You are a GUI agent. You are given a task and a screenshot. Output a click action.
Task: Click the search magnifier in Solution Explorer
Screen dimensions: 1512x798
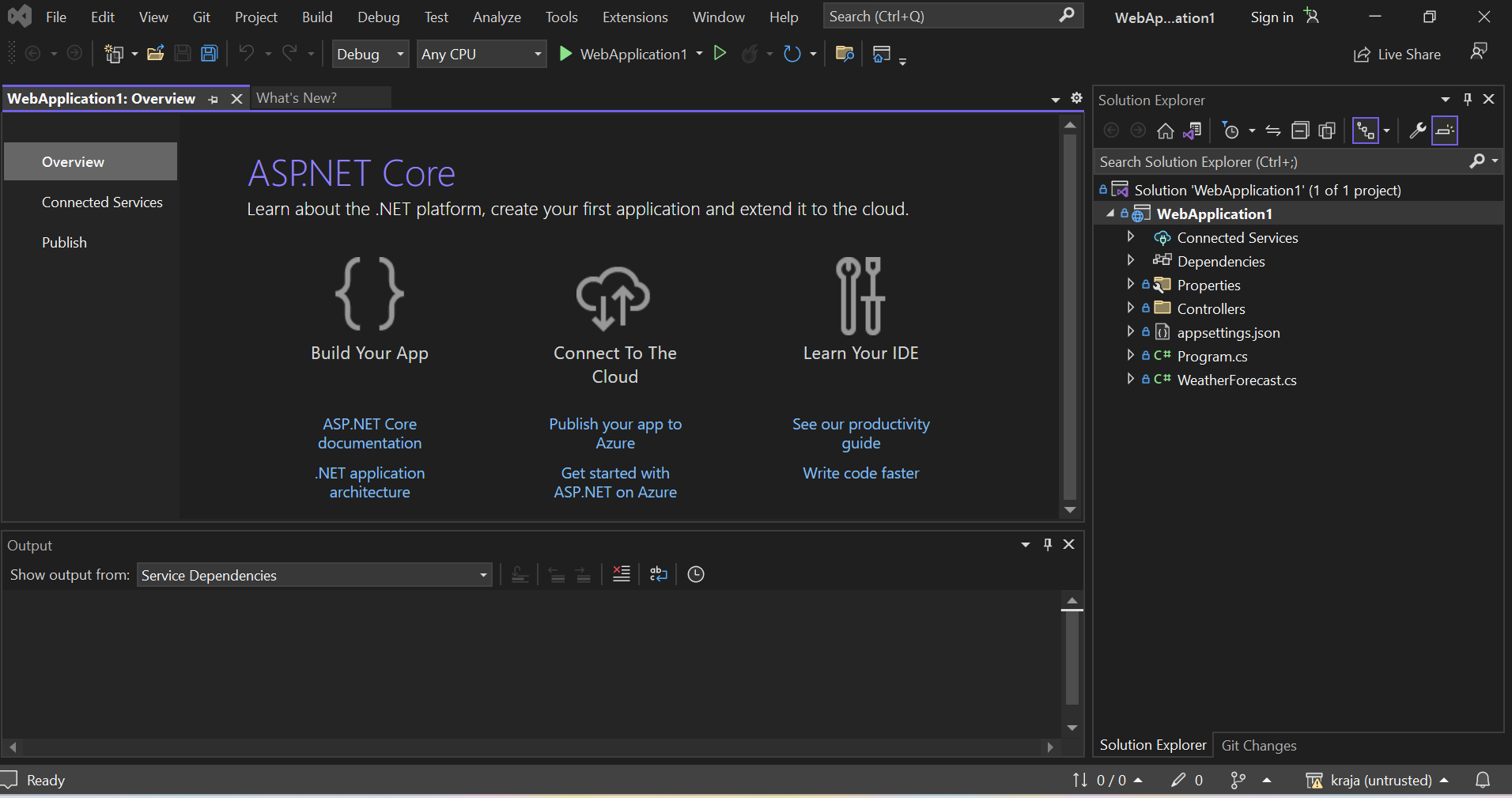[x=1476, y=161]
